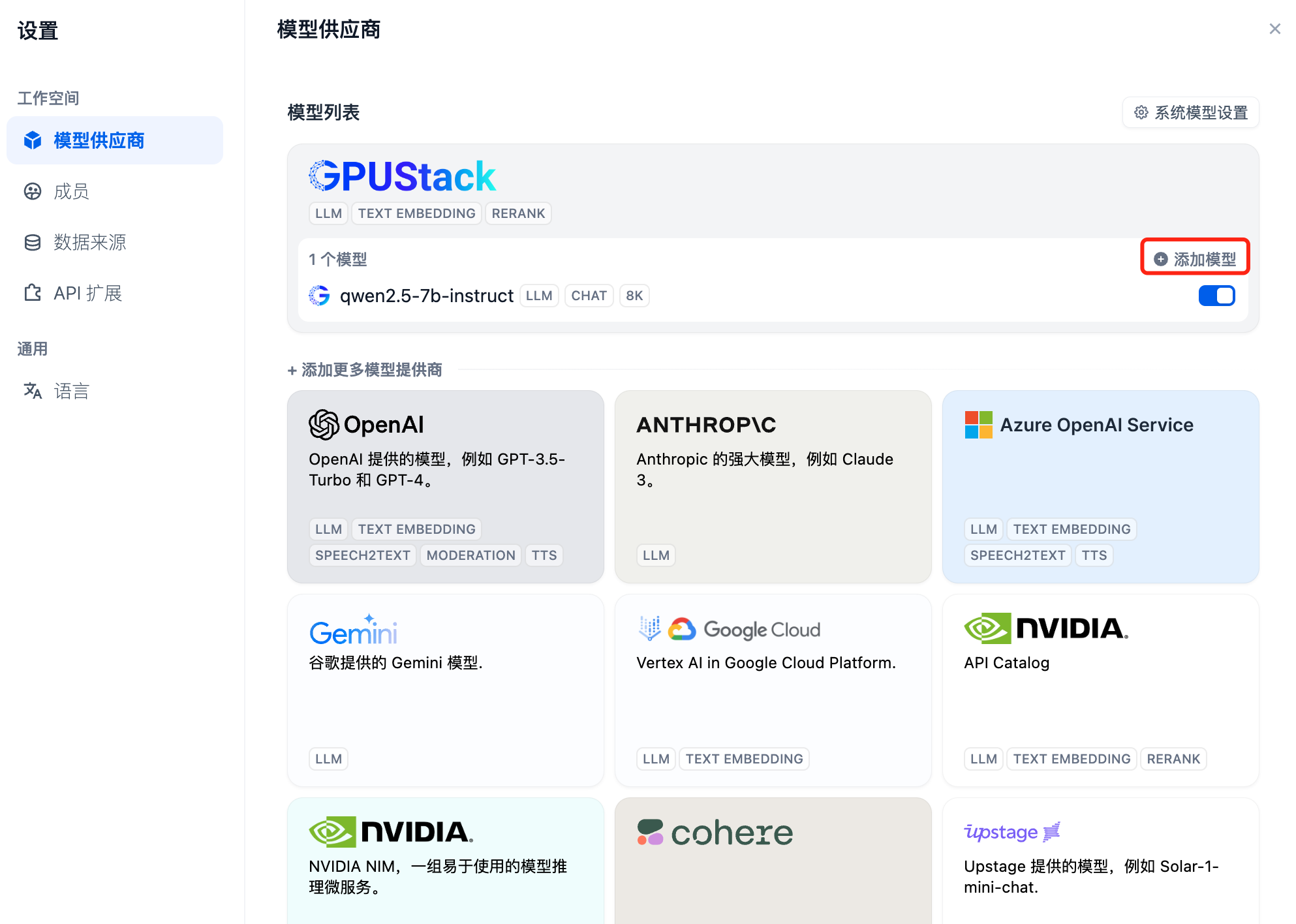Open the 数据来源 sidebar section

click(91, 242)
